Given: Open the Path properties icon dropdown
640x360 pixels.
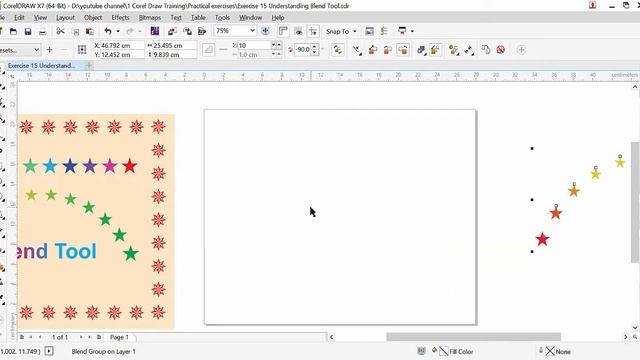Looking at the screenshot, I should click(357, 50).
